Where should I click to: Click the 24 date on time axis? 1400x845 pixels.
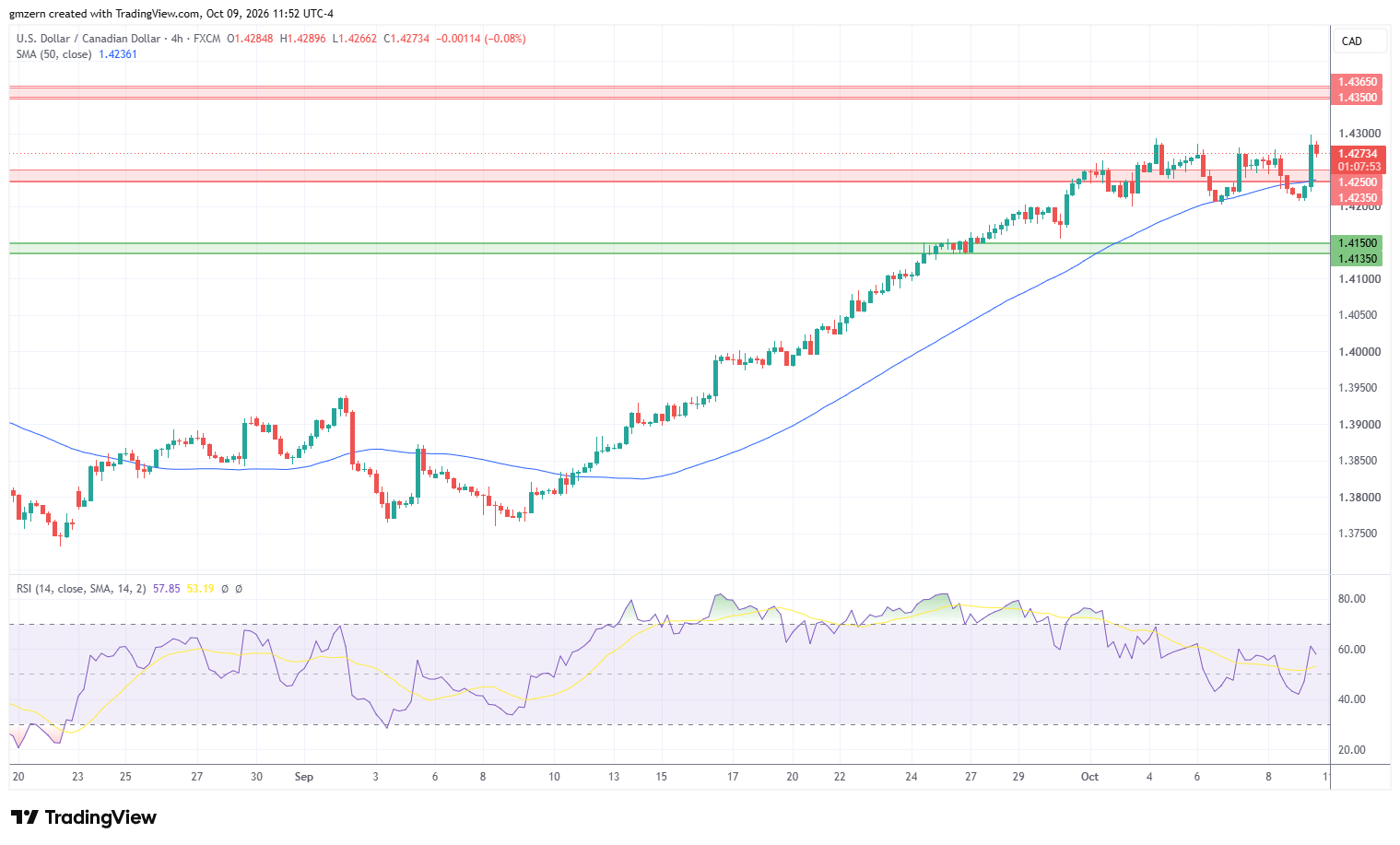tap(911, 777)
